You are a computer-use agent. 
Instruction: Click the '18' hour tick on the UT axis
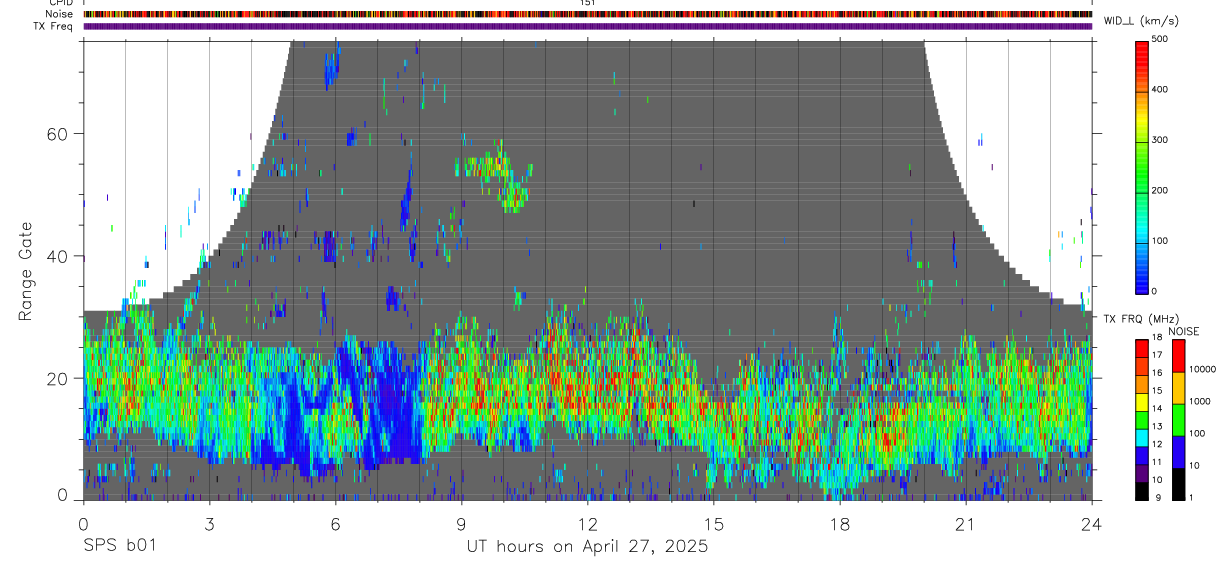[x=840, y=524]
